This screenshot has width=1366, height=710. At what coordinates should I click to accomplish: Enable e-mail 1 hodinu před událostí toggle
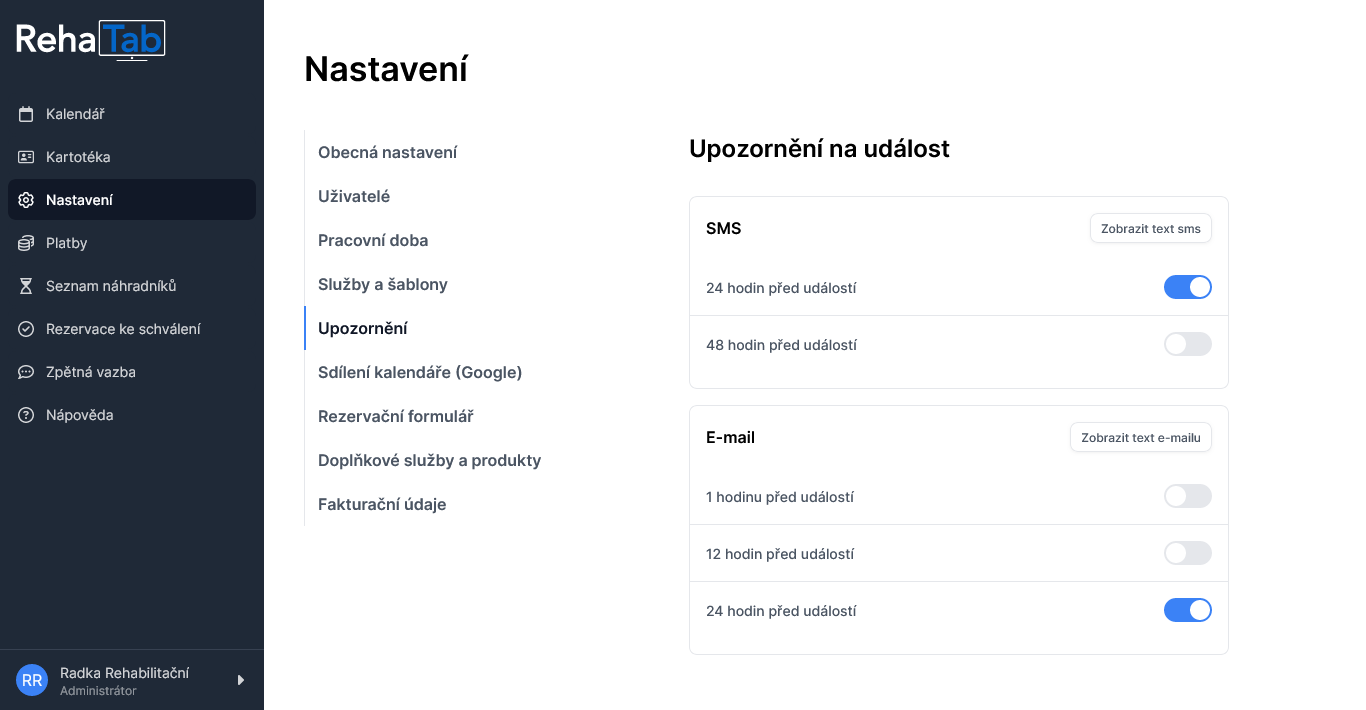pos(1187,496)
